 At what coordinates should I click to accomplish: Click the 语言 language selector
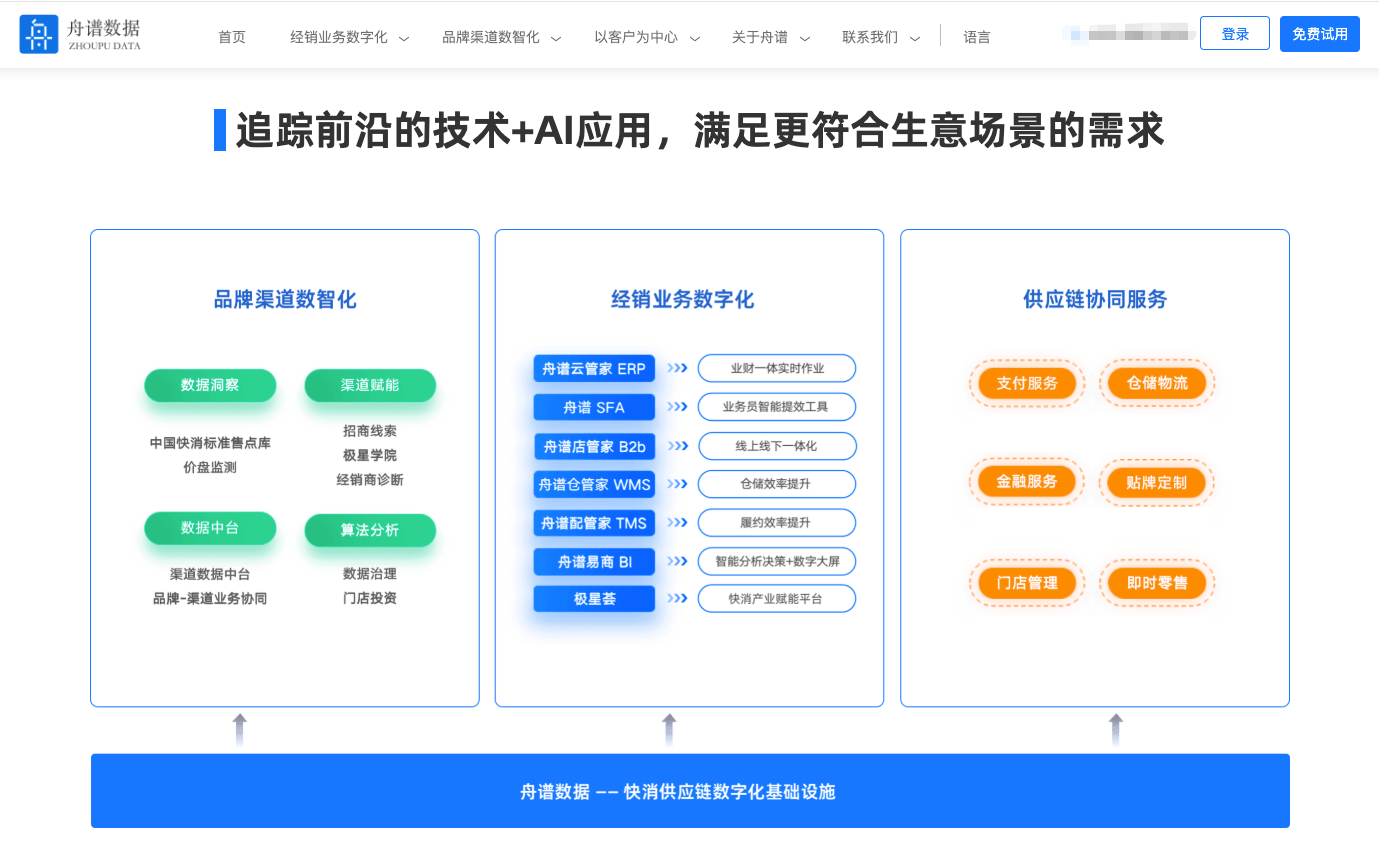pos(977,37)
